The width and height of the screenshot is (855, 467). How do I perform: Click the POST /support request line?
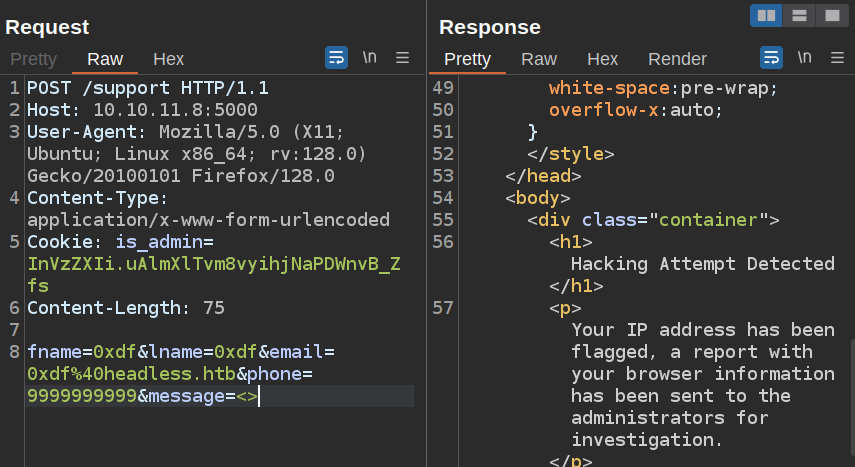click(x=147, y=88)
